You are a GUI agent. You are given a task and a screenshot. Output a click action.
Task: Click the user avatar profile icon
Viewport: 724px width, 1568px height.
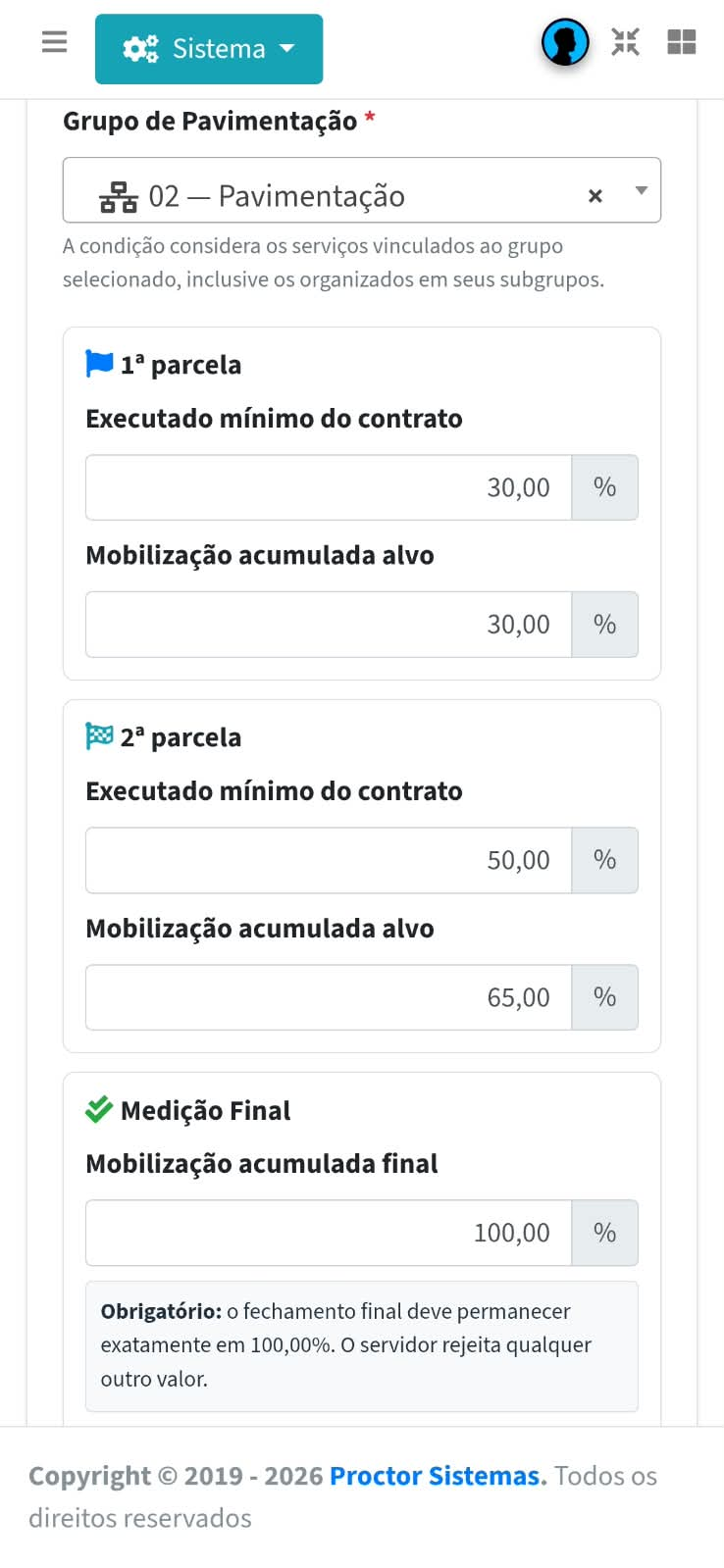[565, 42]
